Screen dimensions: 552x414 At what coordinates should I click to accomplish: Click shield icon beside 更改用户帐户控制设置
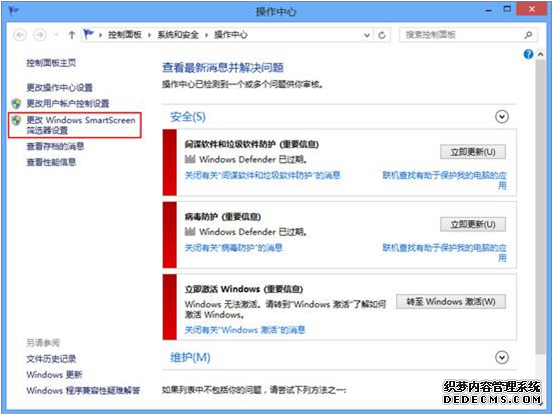[x=16, y=104]
